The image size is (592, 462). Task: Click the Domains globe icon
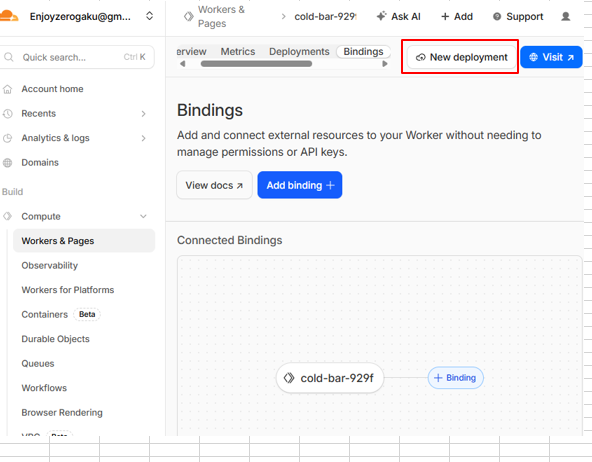8,163
